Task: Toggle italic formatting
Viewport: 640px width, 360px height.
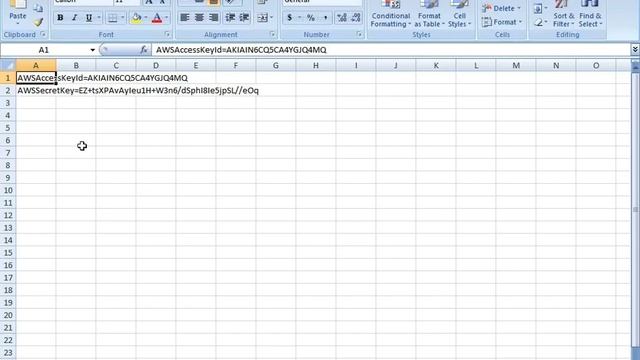Action: pos(74,18)
